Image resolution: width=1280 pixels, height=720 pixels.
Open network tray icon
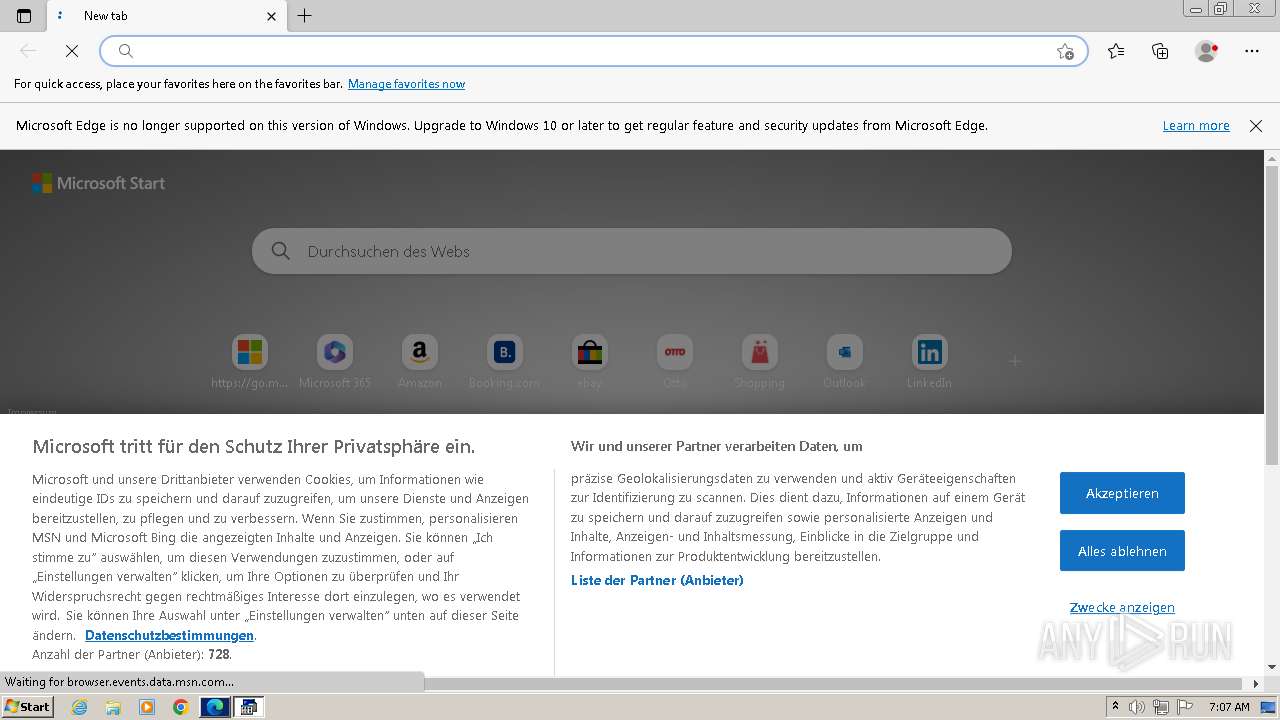1161,707
